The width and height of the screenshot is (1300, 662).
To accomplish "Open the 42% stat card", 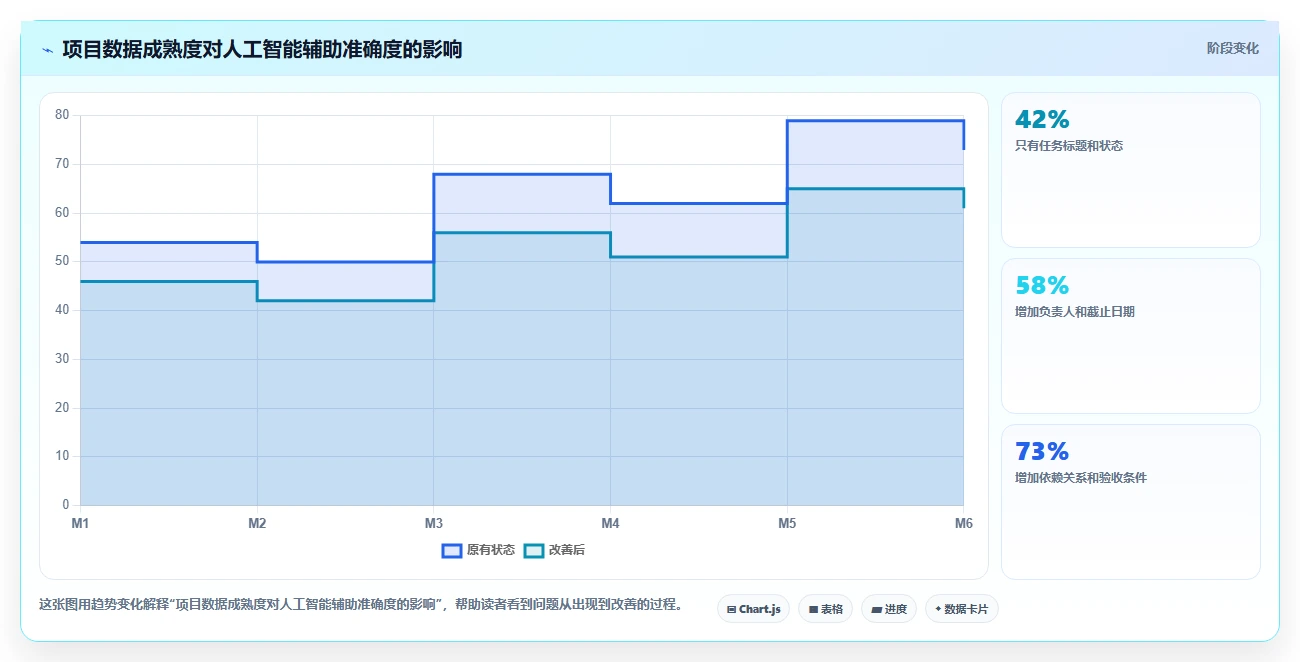I will [1130, 170].
